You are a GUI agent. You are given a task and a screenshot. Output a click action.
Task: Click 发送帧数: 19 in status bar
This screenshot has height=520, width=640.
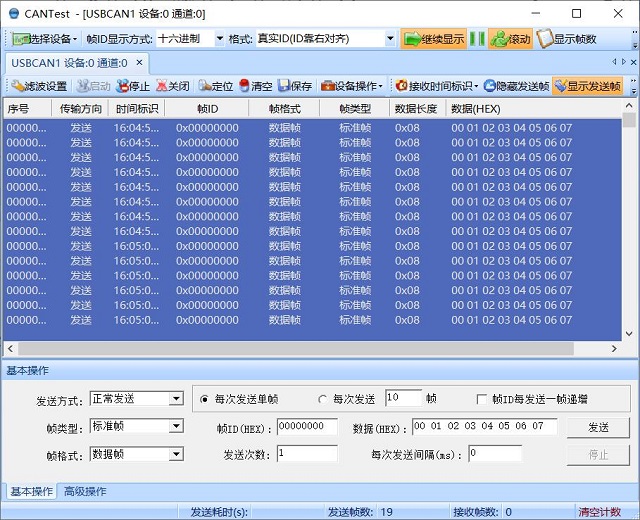click(360, 511)
